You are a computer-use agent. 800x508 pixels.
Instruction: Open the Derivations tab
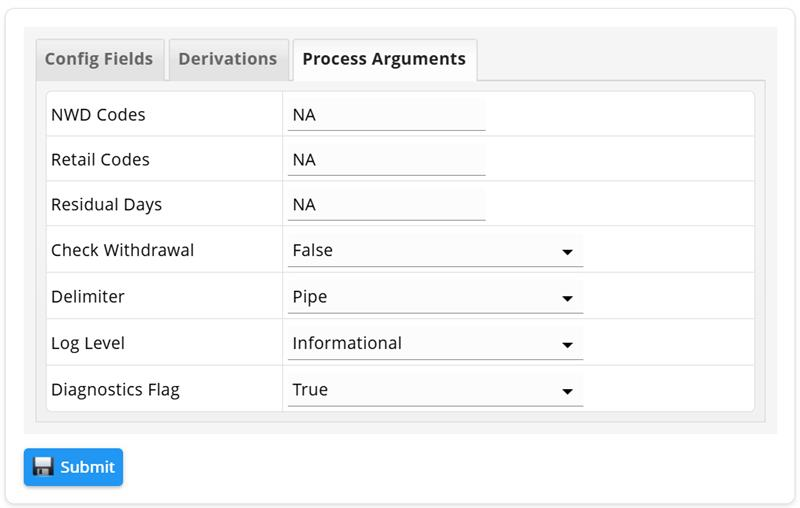pyautogui.click(x=228, y=59)
